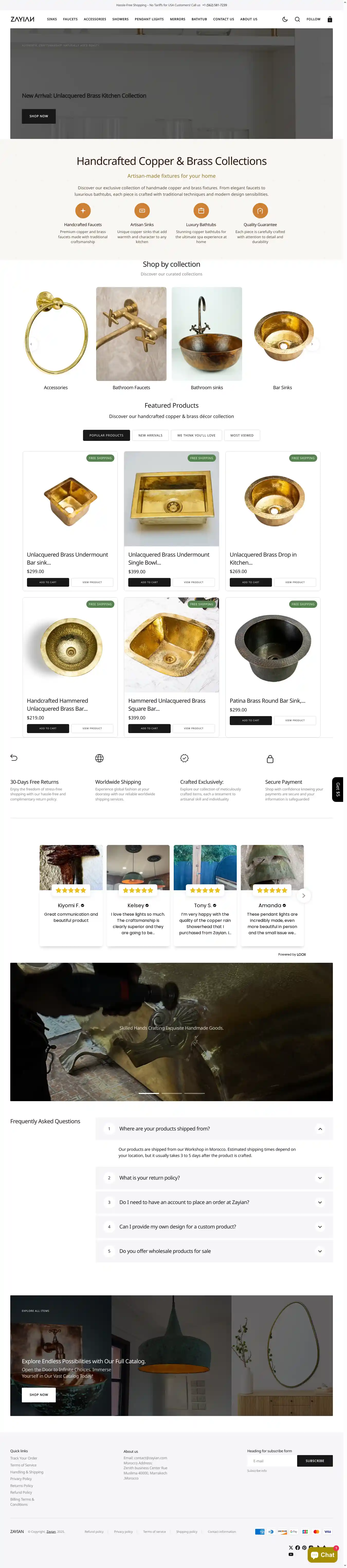Toggle dark mode moon icon
The height and width of the screenshot is (1568, 347).
click(285, 19)
